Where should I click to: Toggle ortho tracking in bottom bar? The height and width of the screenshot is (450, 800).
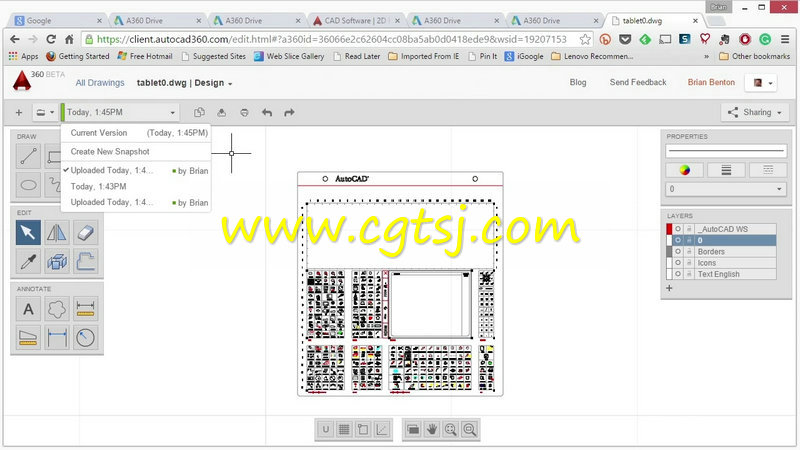(x=382, y=430)
